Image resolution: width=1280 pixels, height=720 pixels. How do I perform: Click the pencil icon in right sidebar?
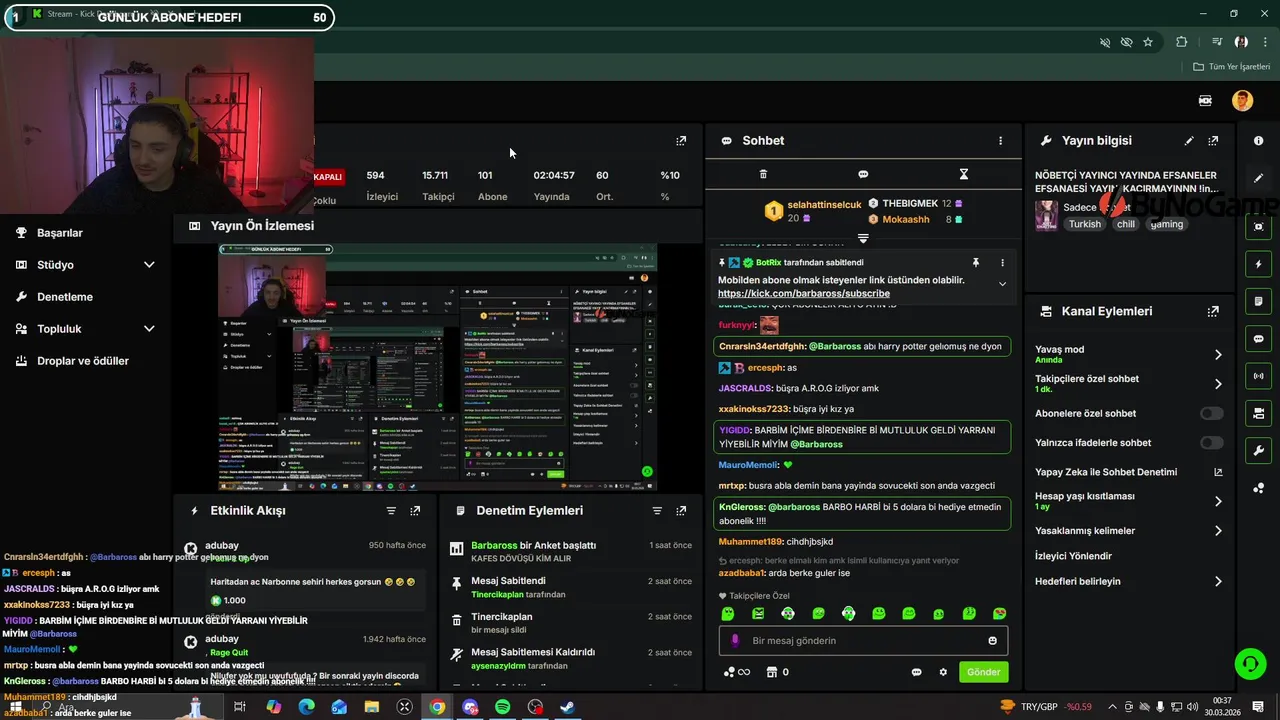[1258, 178]
